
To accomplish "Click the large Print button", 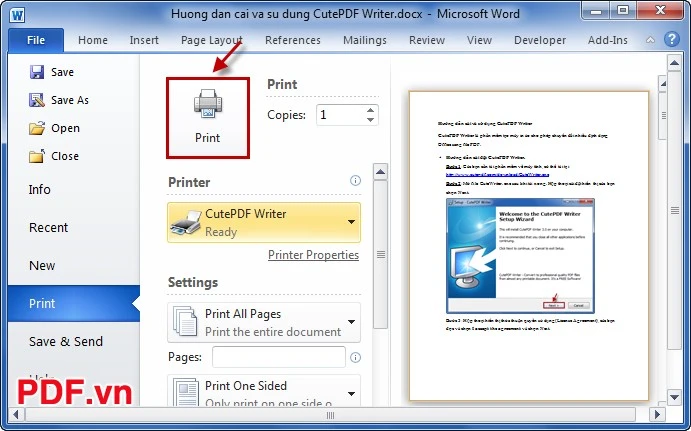I will pos(208,118).
